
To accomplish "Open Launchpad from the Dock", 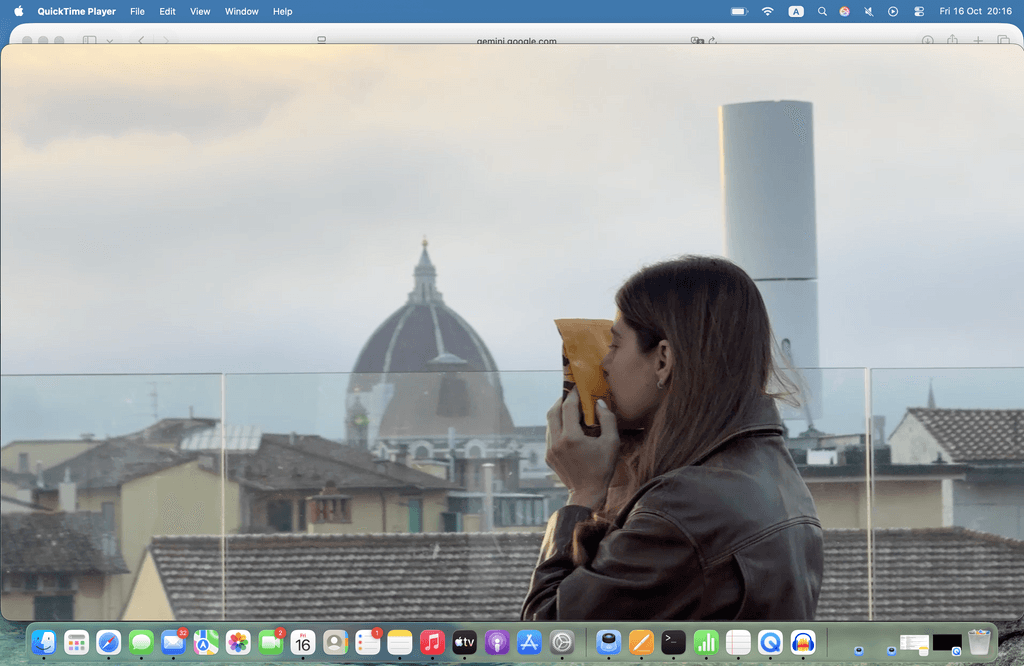I will click(x=76, y=642).
